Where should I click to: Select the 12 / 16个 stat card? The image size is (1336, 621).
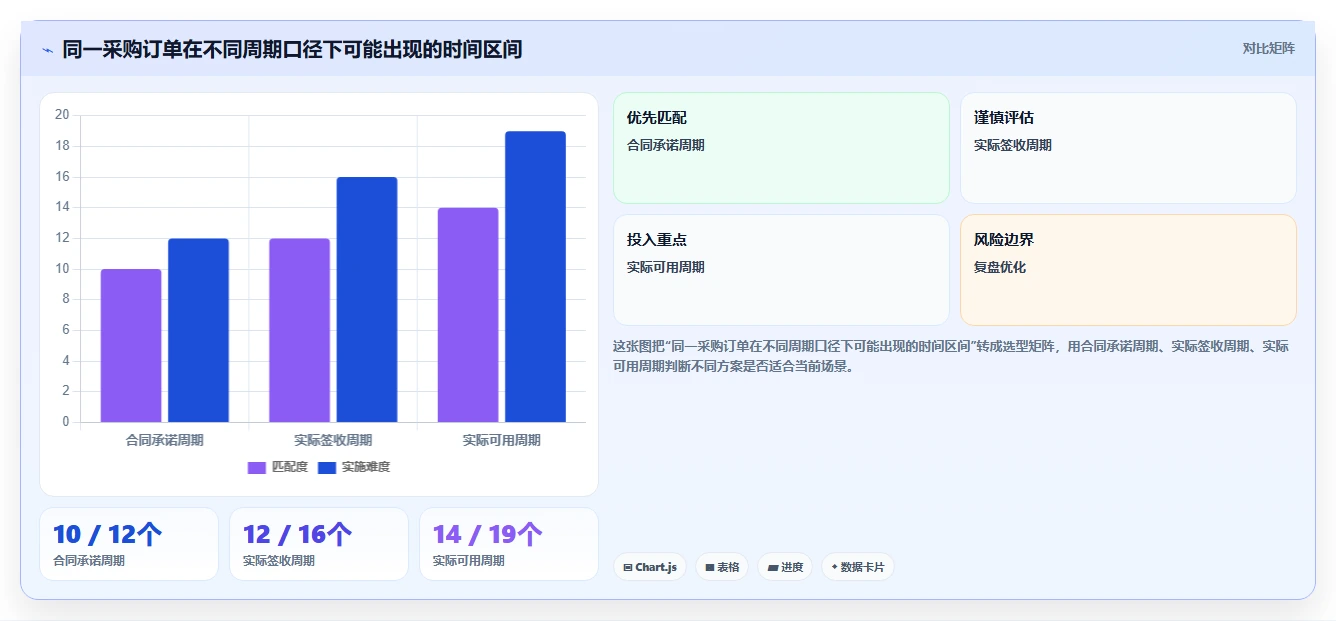point(319,544)
